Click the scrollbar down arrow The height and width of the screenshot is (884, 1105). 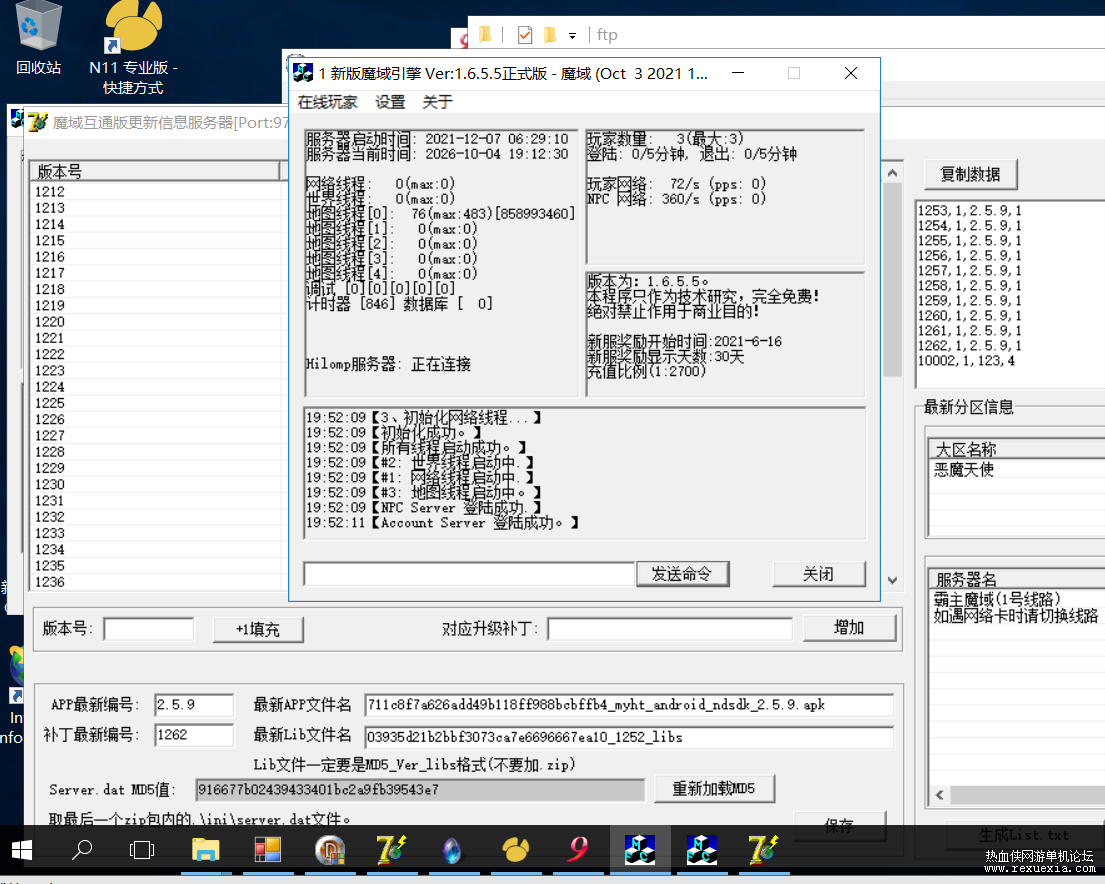pos(892,580)
